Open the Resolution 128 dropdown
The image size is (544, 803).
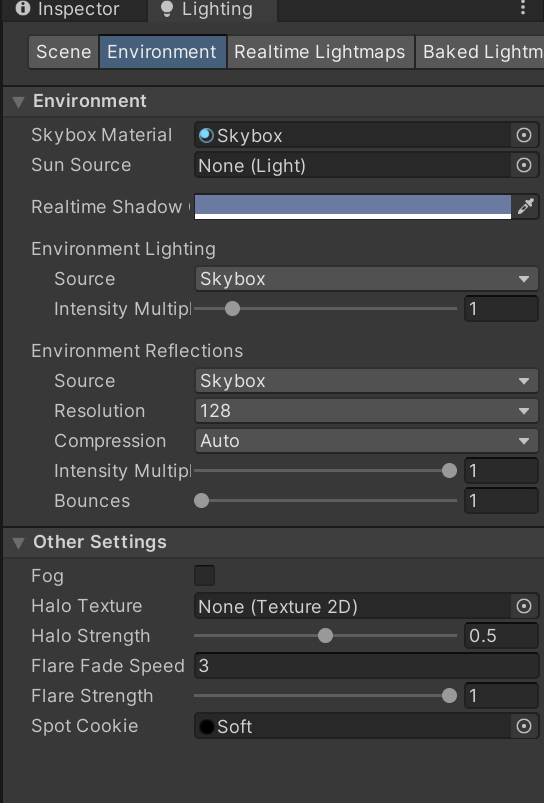(x=366, y=411)
